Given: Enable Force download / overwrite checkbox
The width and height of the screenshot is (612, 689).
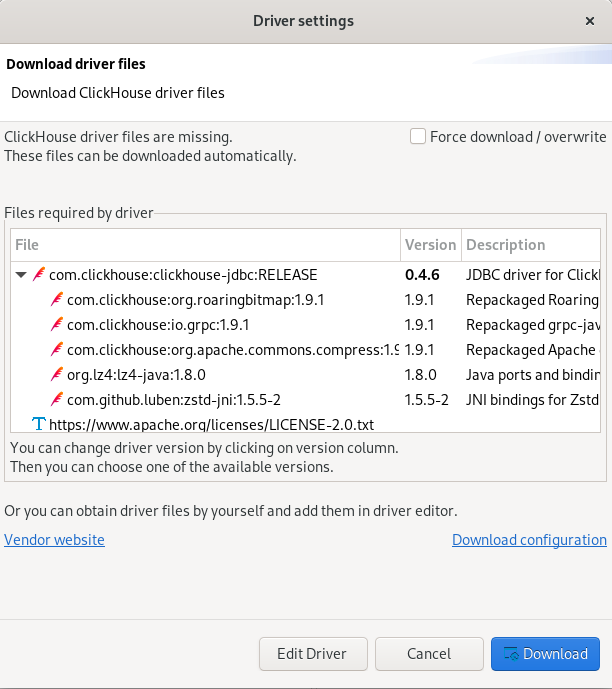Looking at the screenshot, I should pos(418,137).
